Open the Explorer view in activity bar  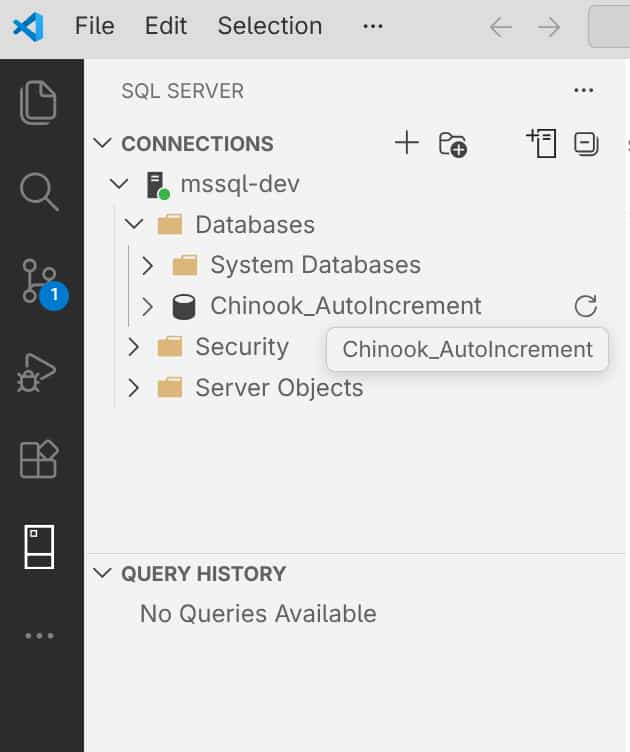(x=38, y=103)
